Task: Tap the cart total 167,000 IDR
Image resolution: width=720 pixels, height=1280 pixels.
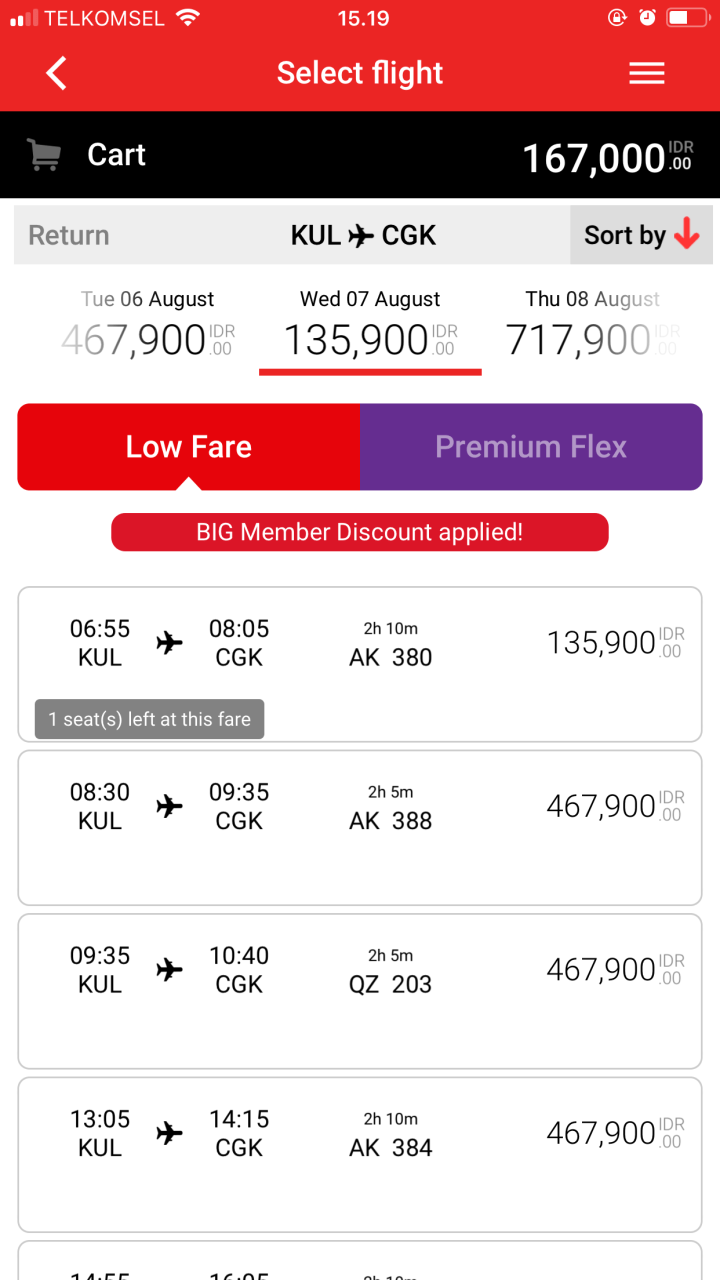Action: pos(607,157)
